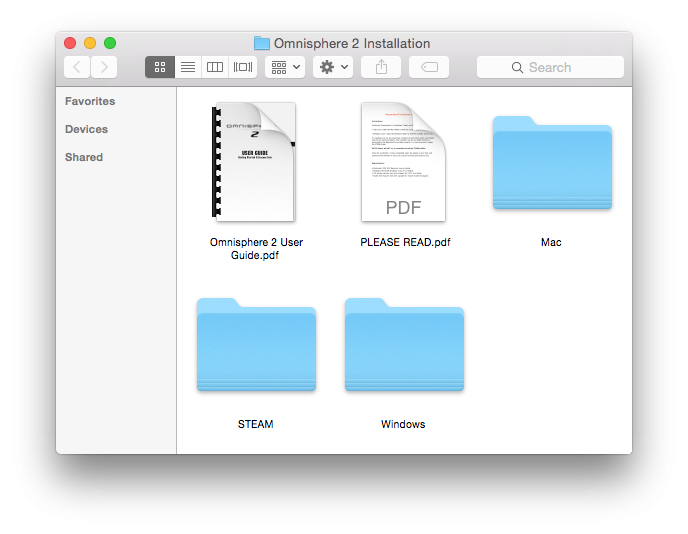This screenshot has width=688, height=534.
Task: Close the Finder window with red button
Action: [70, 43]
